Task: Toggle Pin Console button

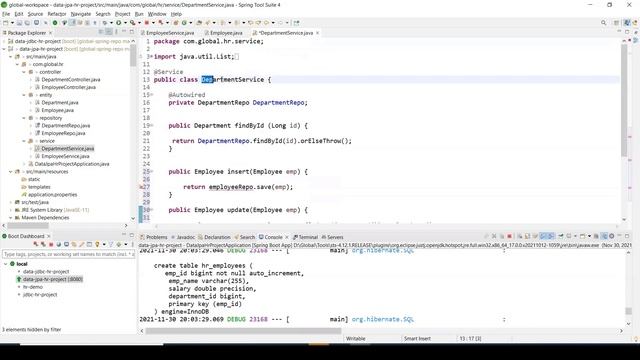Action: pyautogui.click(x=561, y=236)
